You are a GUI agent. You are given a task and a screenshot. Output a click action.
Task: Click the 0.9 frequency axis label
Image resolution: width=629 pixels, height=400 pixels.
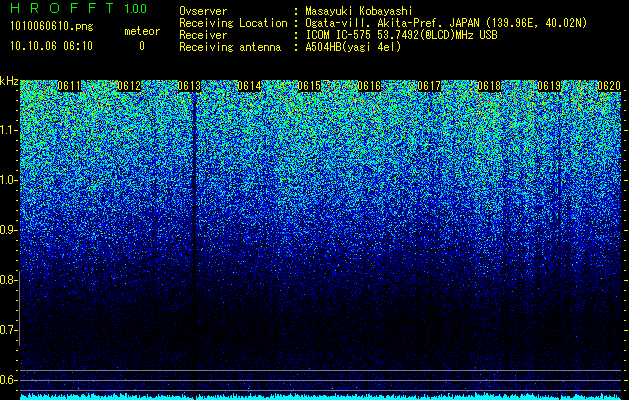tap(8, 230)
